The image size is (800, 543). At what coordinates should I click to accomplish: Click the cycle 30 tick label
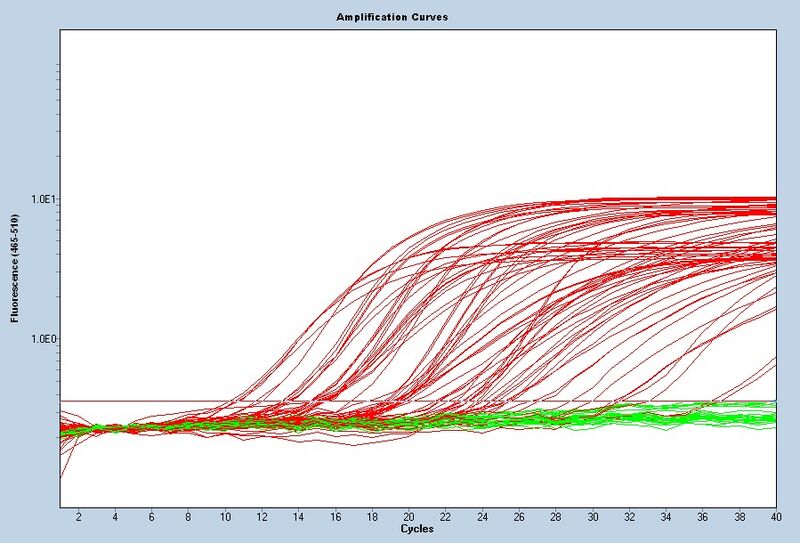point(592,518)
